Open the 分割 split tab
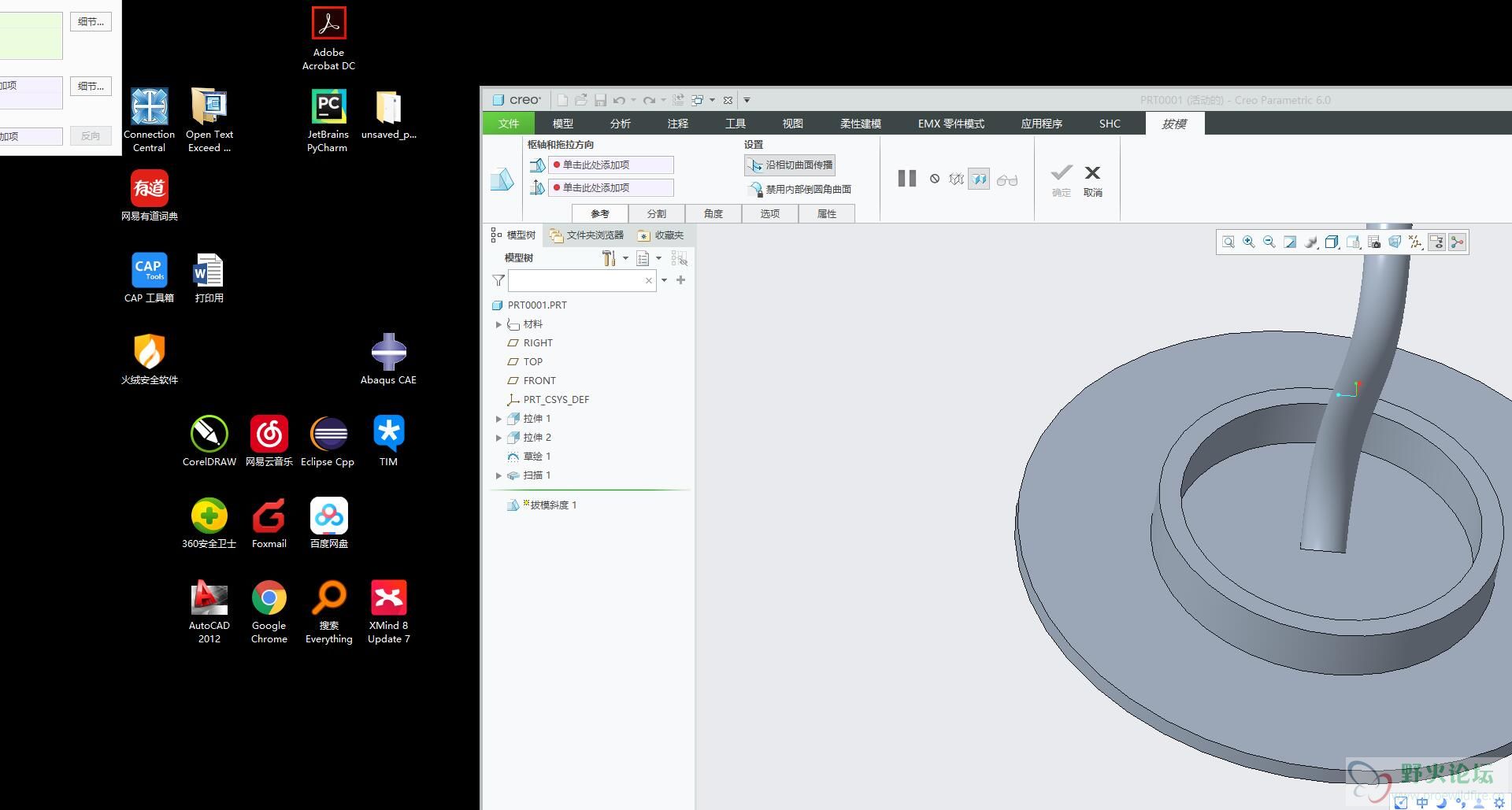 [657, 214]
